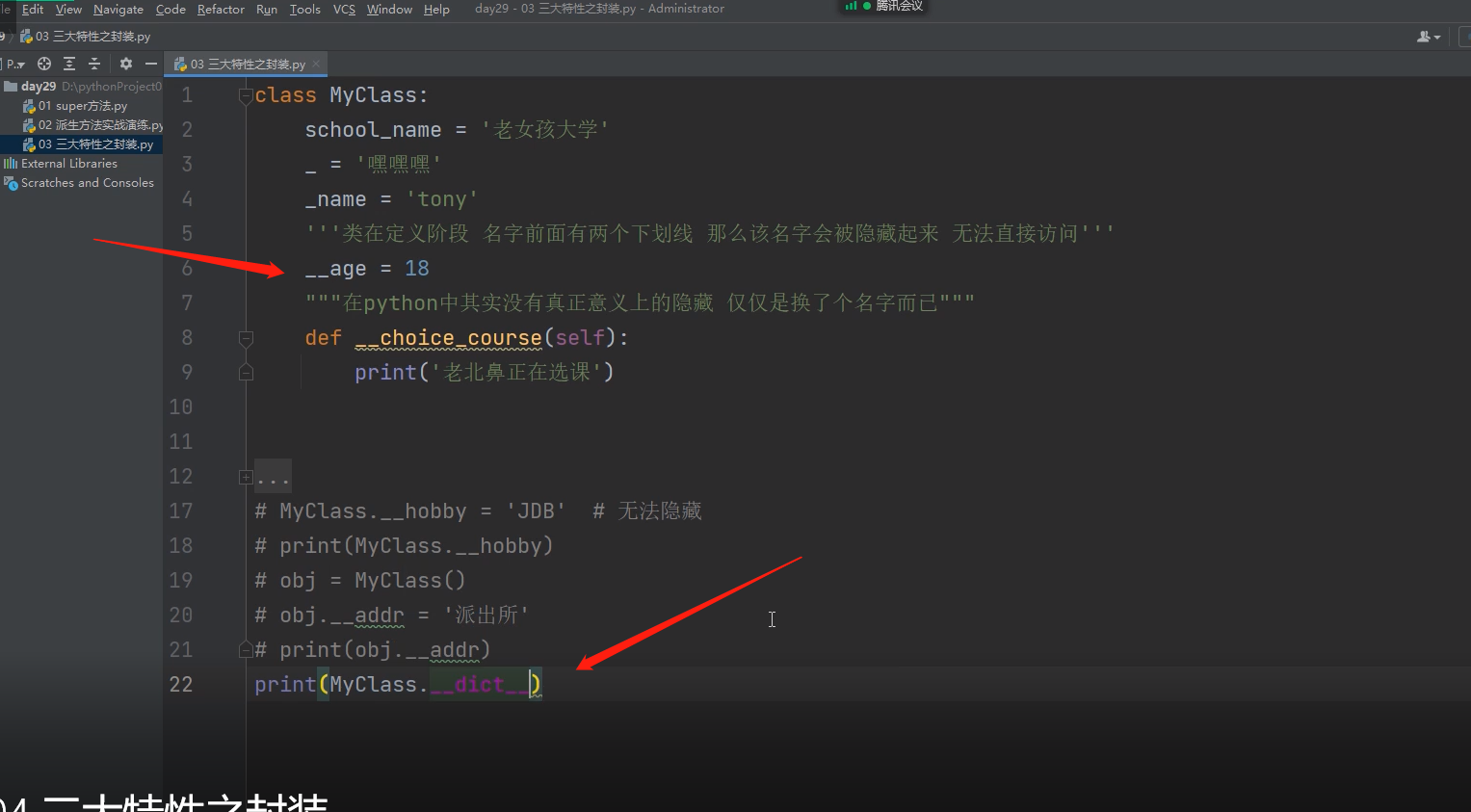Screen dimensions: 1471x812
Task: Expand the folded code region at line 12
Action: pos(246,477)
